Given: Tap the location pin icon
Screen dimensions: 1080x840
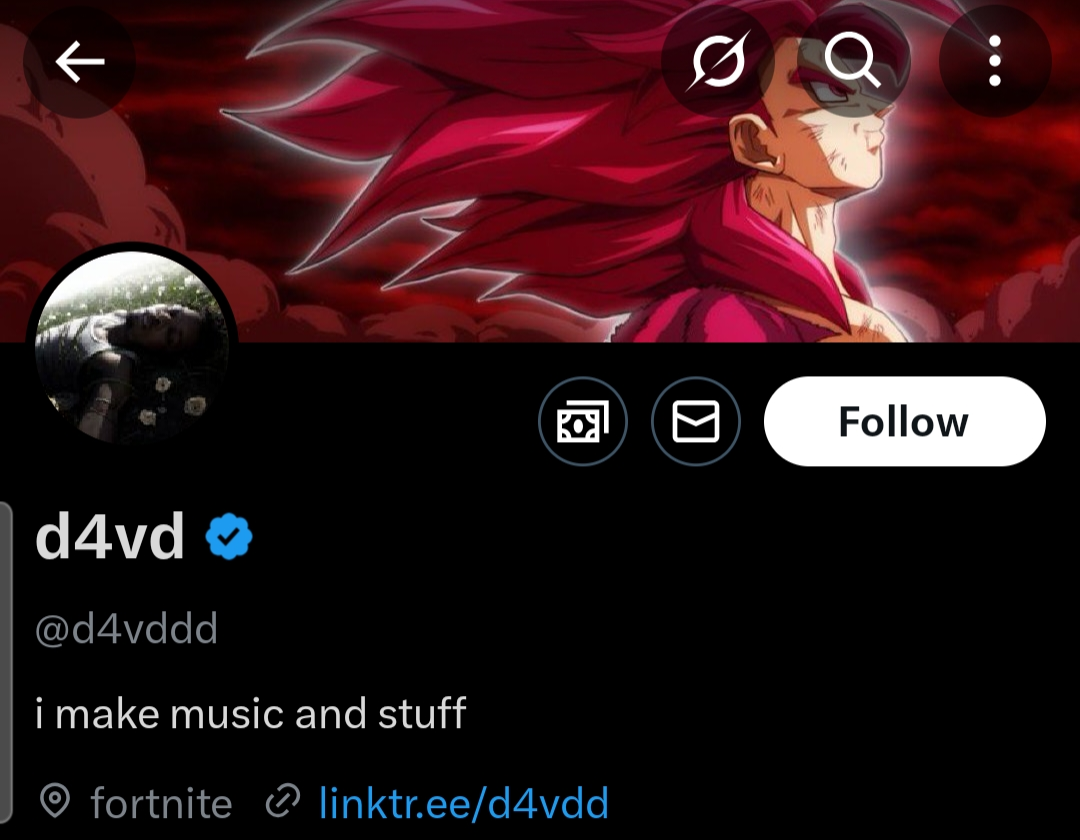Looking at the screenshot, I should click(55, 801).
